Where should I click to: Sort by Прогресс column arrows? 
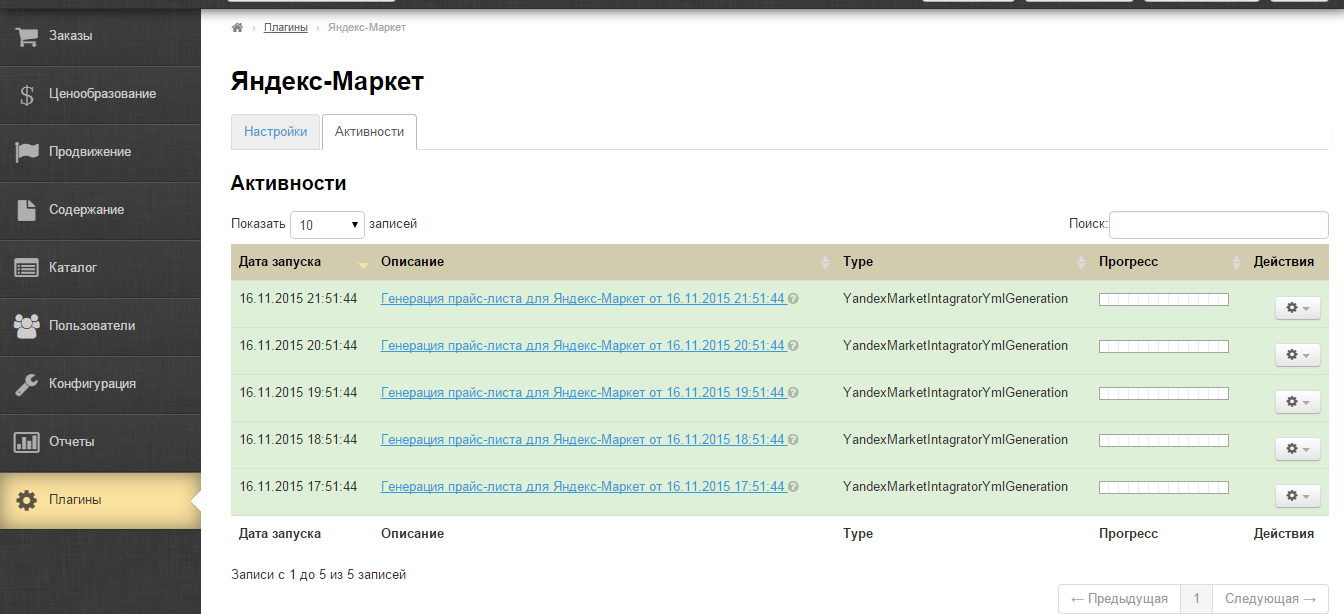tap(1237, 262)
